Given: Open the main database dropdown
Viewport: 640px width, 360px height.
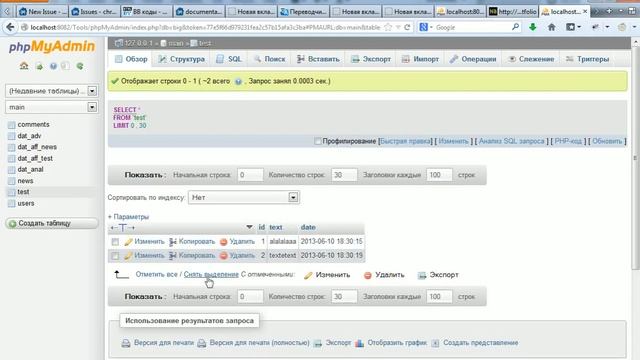Looking at the screenshot, I should 92,107.
